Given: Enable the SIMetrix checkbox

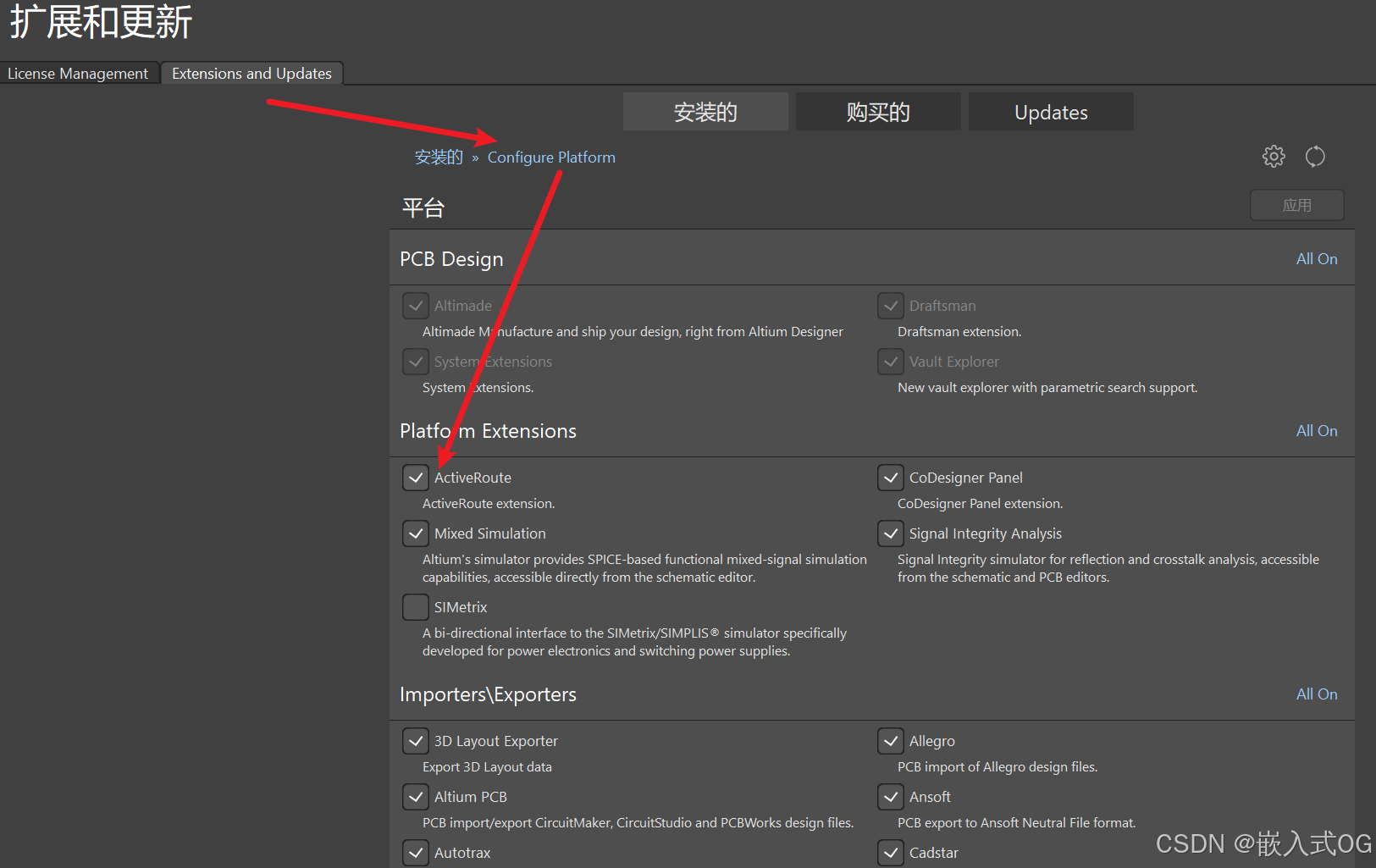Looking at the screenshot, I should point(416,607).
